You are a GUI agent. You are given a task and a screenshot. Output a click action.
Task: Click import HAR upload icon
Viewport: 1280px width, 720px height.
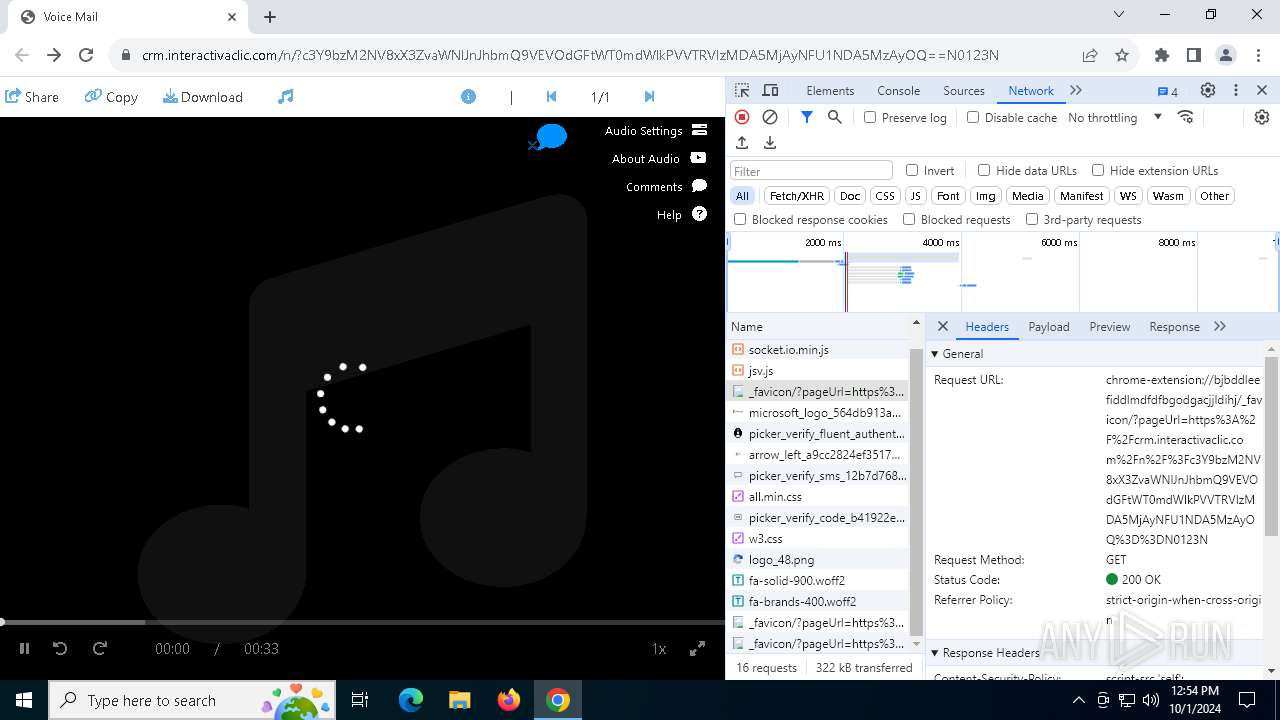click(742, 143)
